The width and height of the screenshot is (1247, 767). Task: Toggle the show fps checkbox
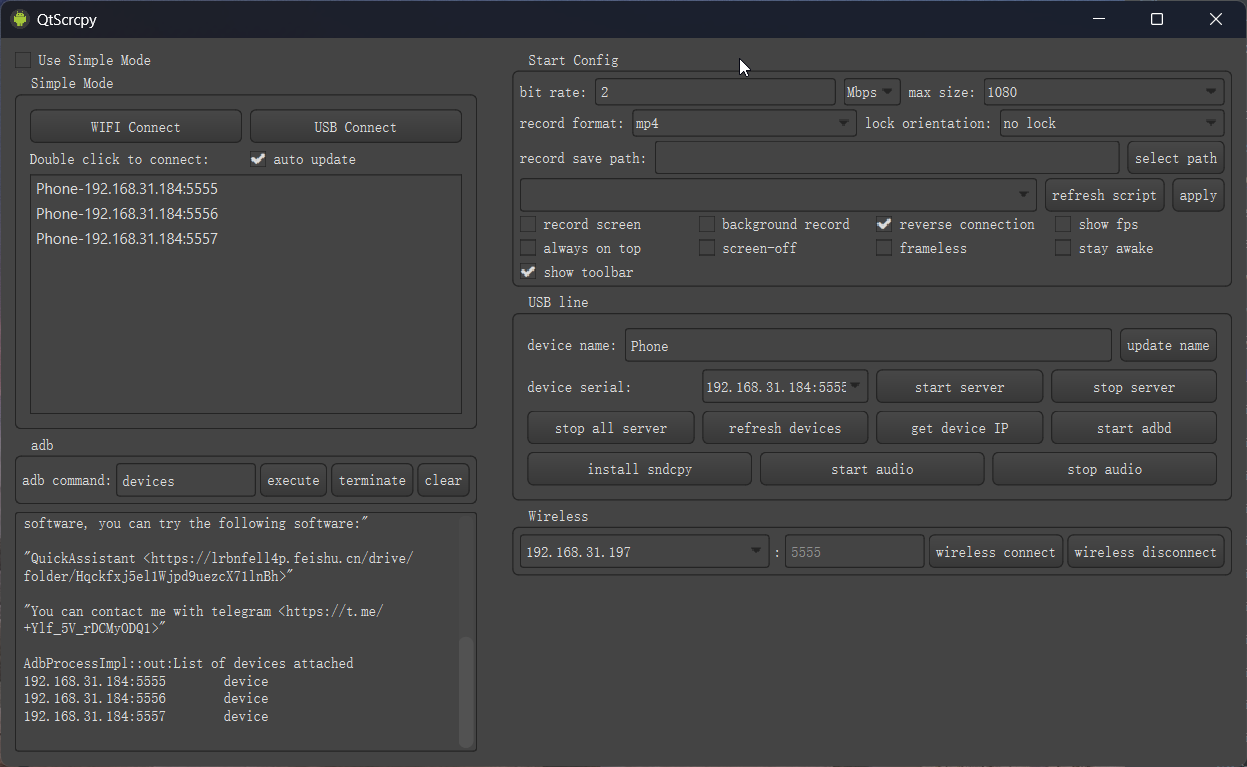[1063, 224]
